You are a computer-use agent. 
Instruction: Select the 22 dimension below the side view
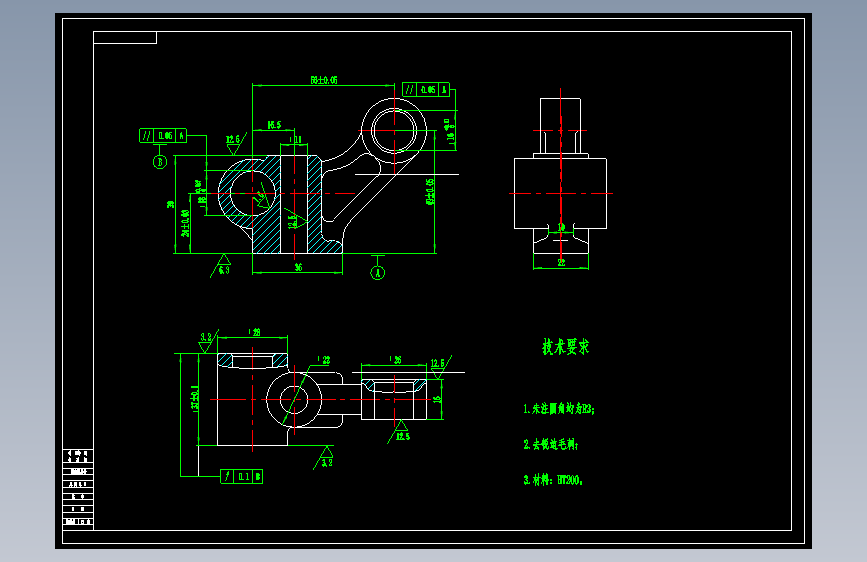[561, 263]
